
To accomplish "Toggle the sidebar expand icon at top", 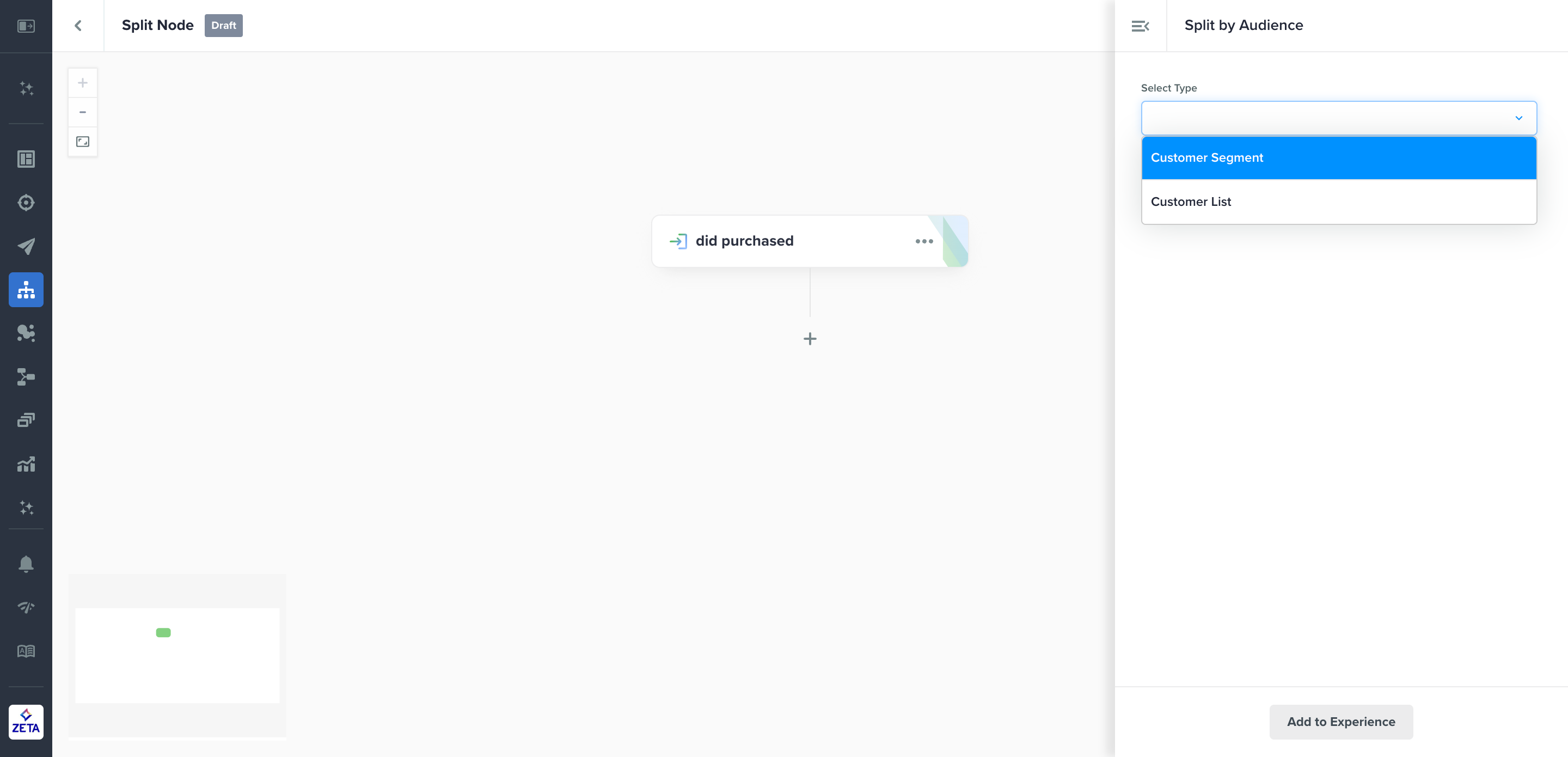I will [26, 26].
